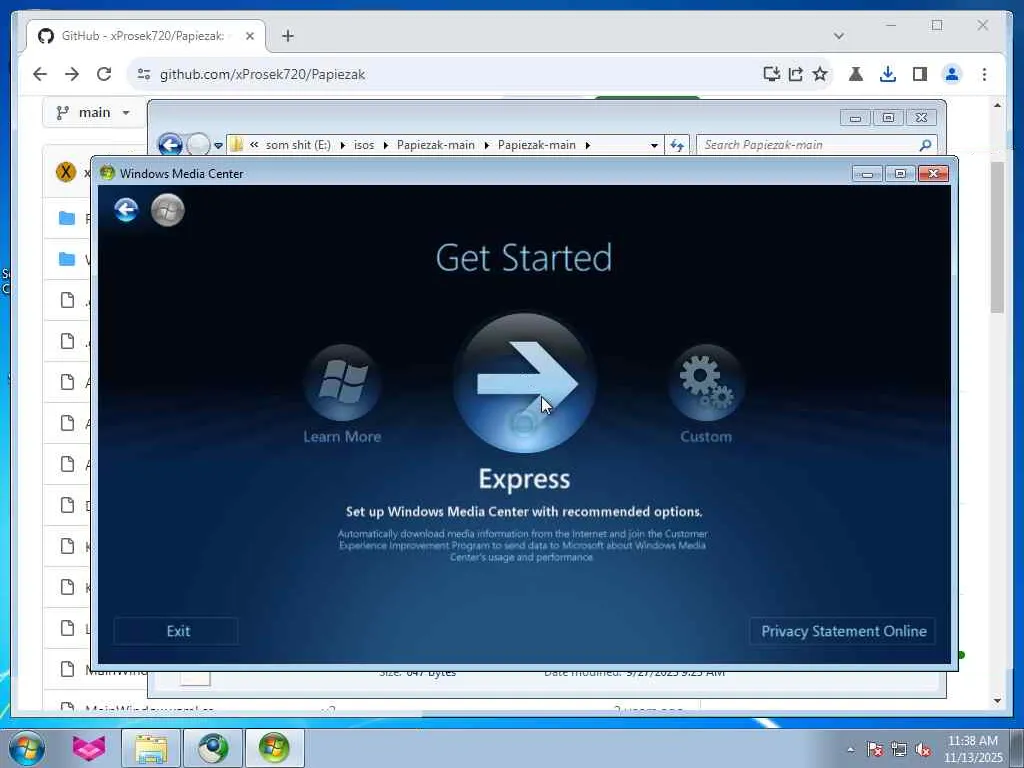
Task: Open Chrome three-dot menu
Action: tap(984, 74)
